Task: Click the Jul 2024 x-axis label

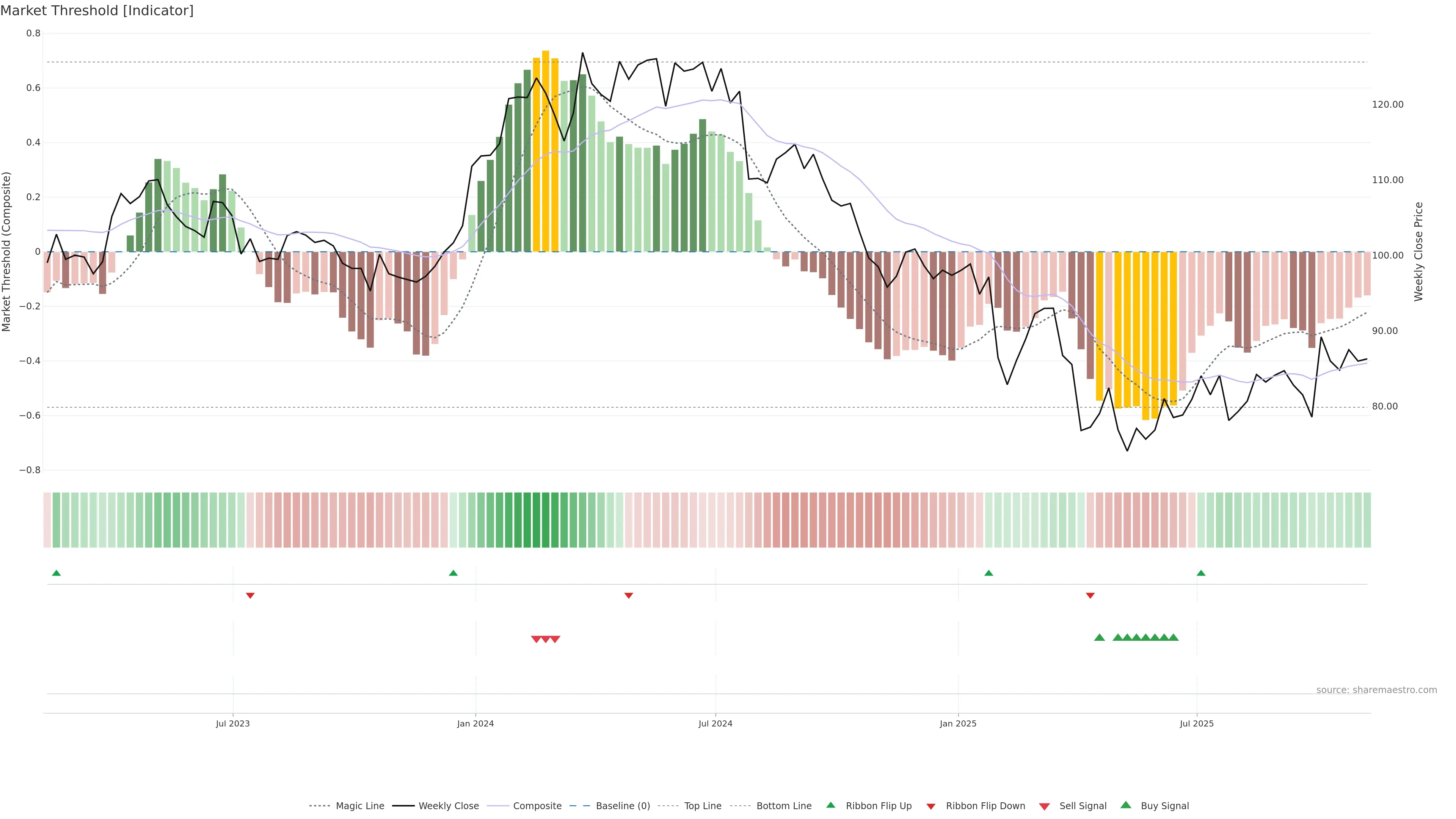Action: tap(715, 723)
